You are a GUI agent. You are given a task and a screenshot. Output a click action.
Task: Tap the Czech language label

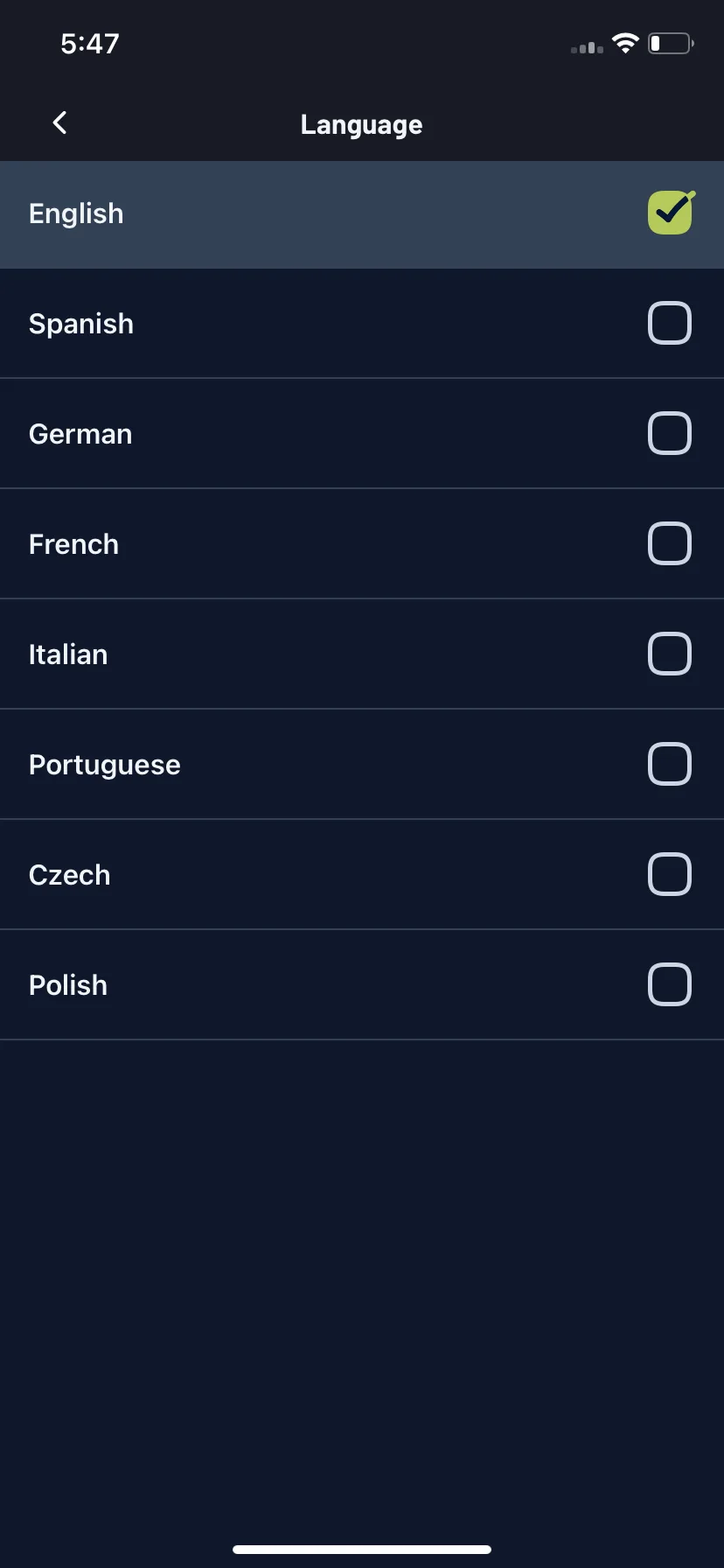70,875
